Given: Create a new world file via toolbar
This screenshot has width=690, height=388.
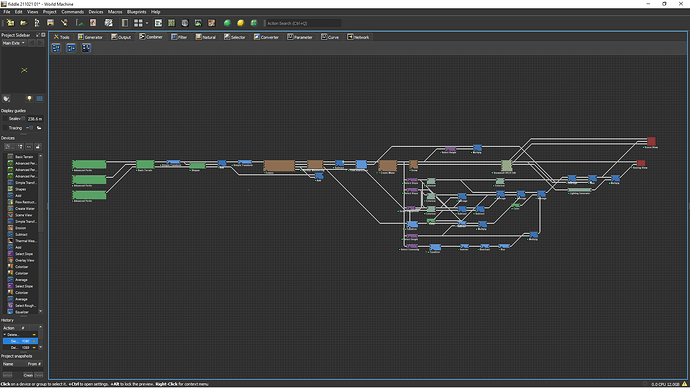Looking at the screenshot, I should pos(10,23).
